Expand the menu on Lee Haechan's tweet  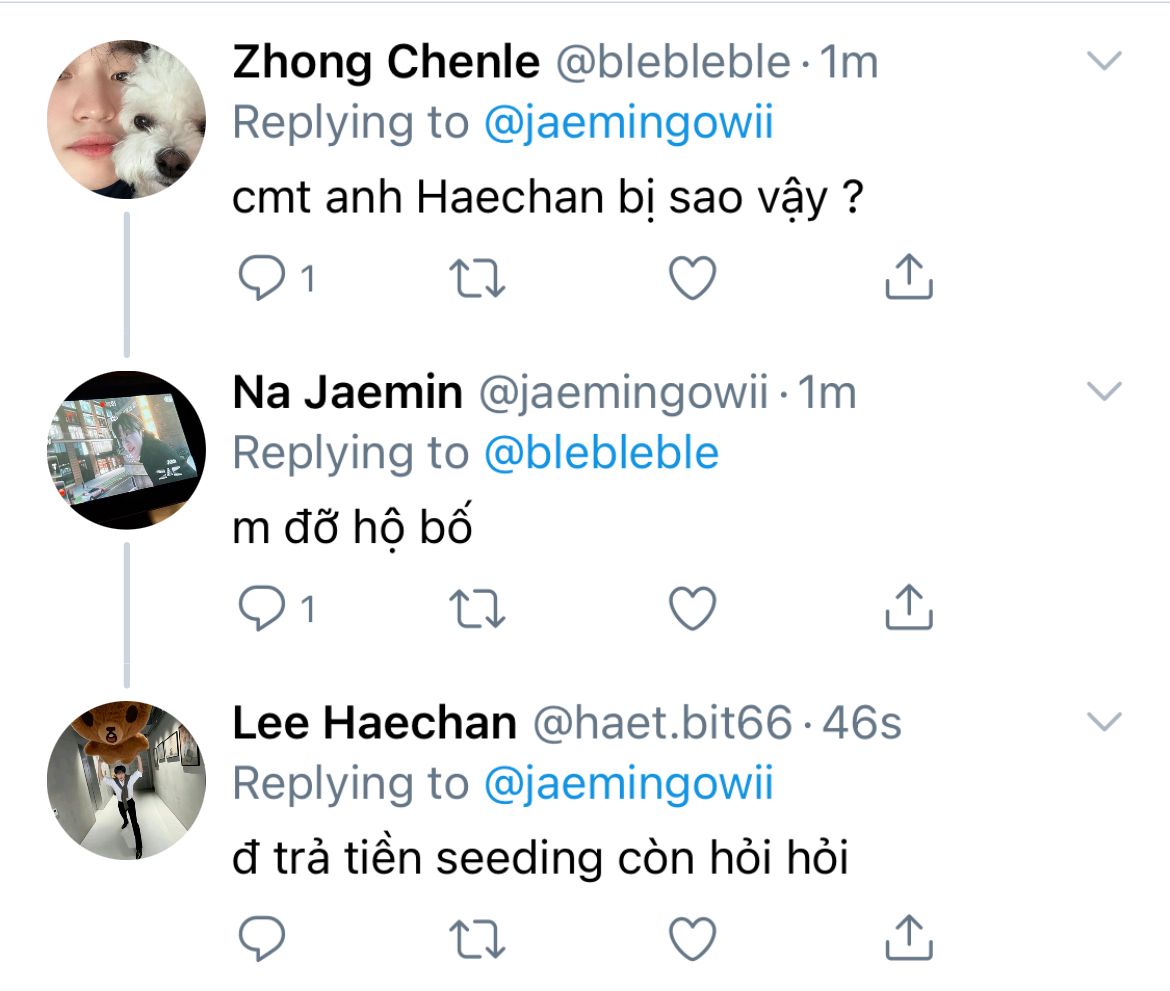[1104, 721]
